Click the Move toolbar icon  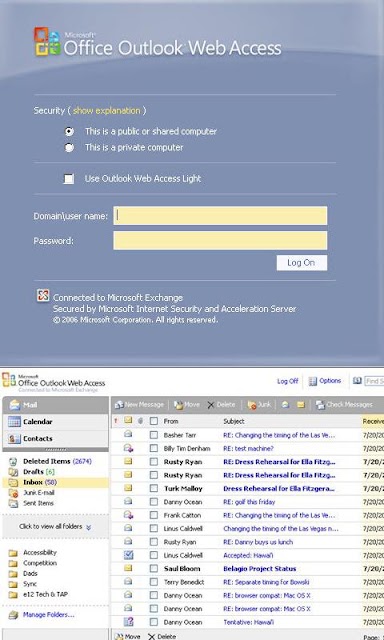[178, 404]
